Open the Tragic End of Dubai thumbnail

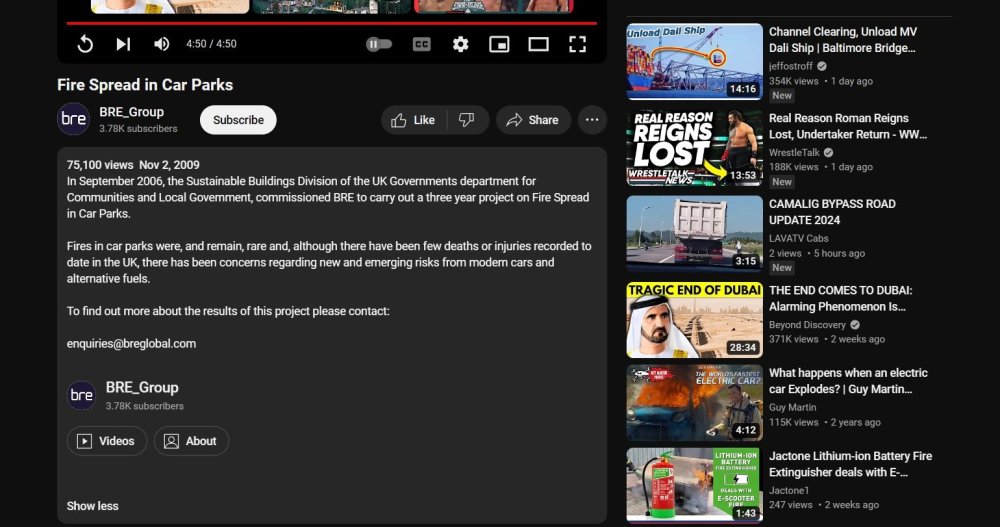[x=695, y=320]
